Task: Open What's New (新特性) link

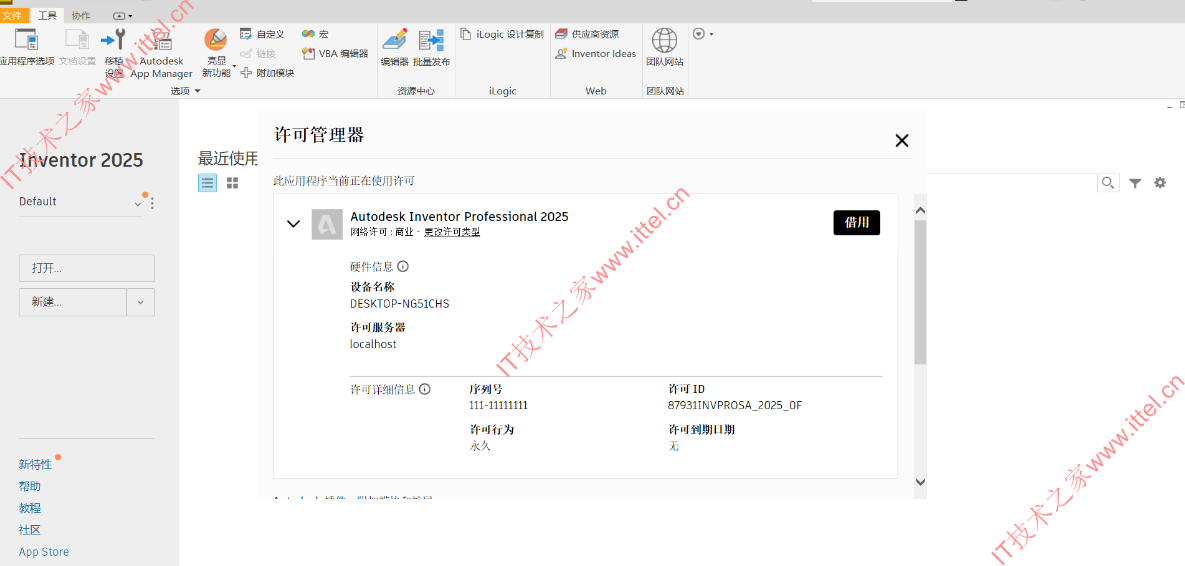Action: coord(36,464)
